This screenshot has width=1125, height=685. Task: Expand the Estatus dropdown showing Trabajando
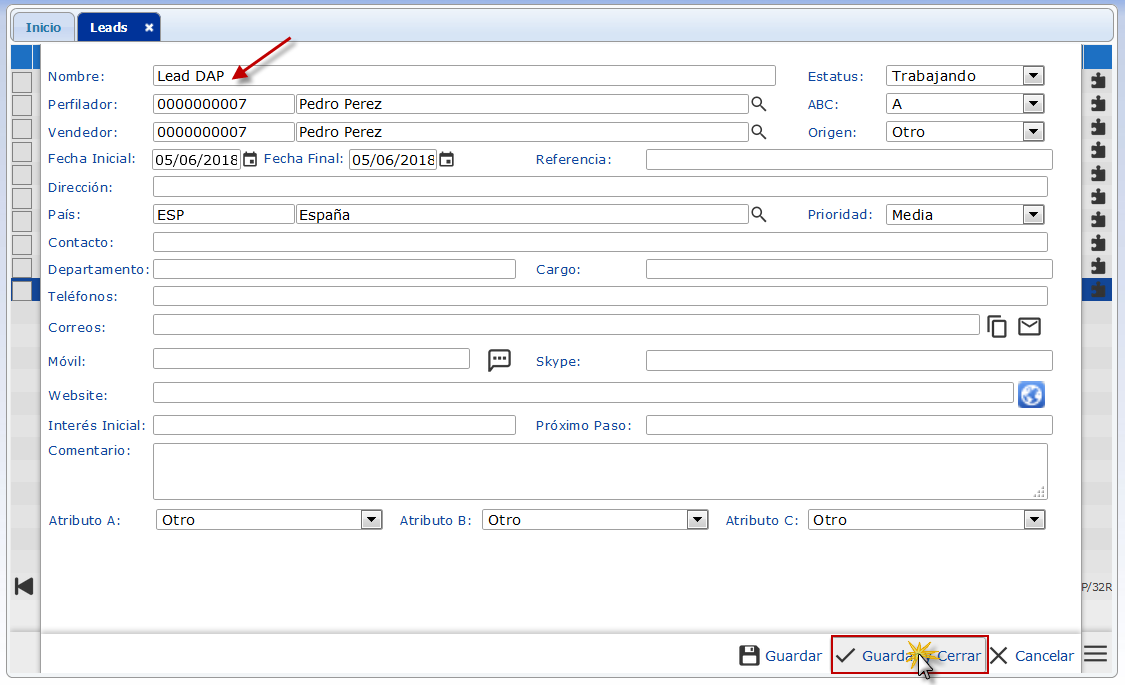coord(1033,76)
